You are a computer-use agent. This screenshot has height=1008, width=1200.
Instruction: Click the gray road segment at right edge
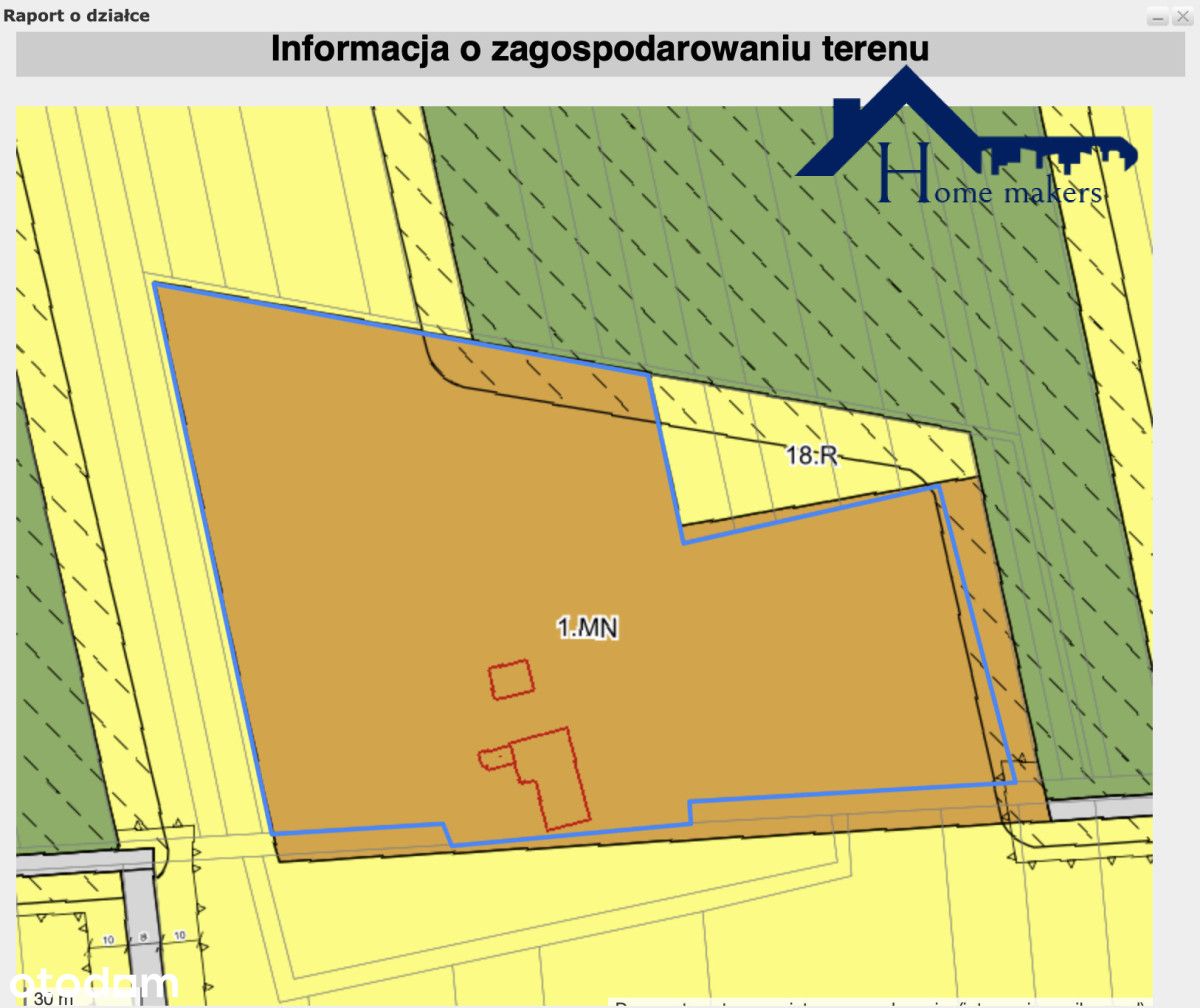1100,808
